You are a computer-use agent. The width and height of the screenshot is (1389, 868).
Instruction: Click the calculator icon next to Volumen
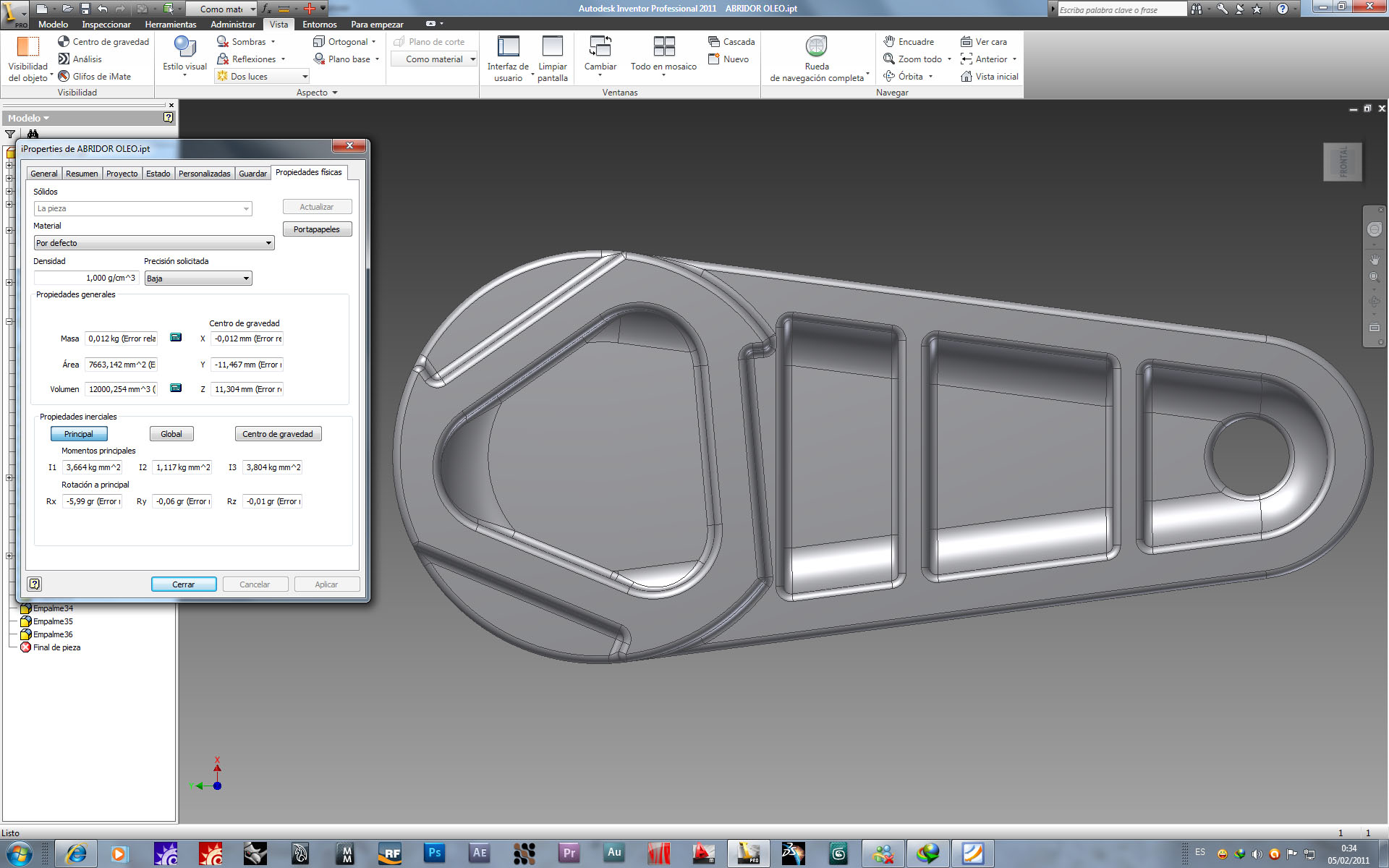tap(176, 388)
